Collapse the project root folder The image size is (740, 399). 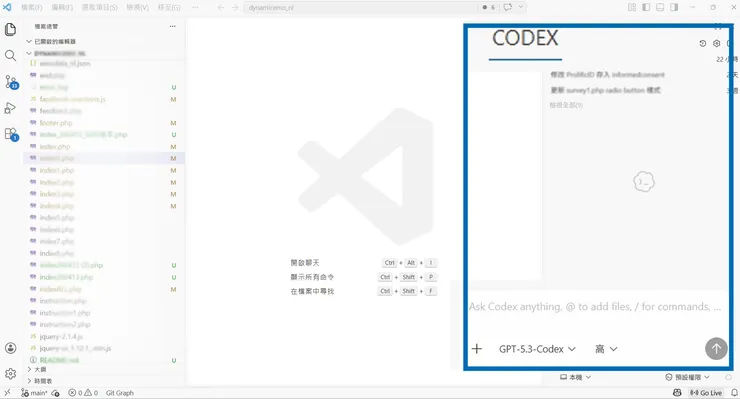pos(56,53)
